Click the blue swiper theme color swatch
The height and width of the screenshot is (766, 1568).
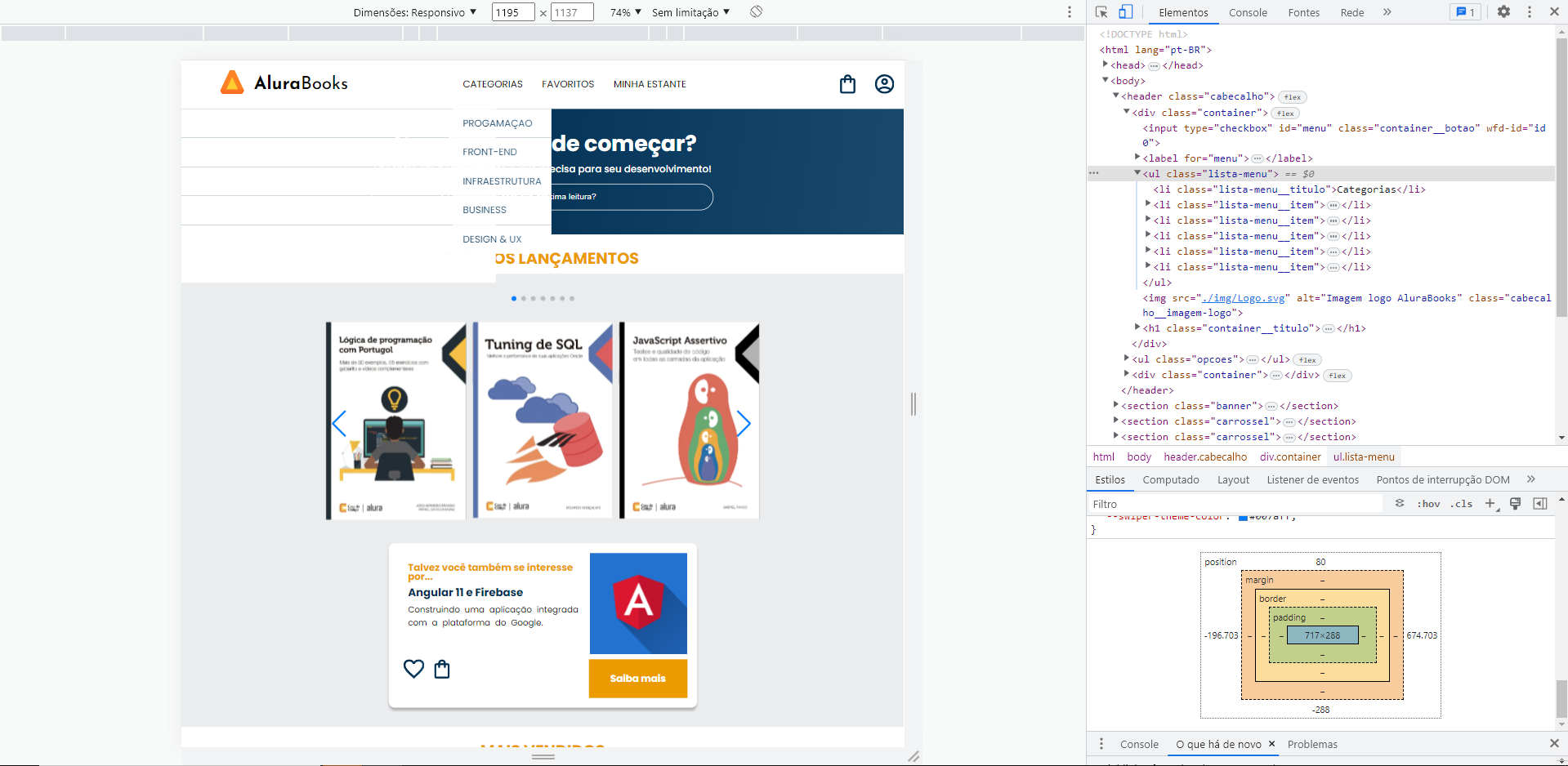point(1243,518)
